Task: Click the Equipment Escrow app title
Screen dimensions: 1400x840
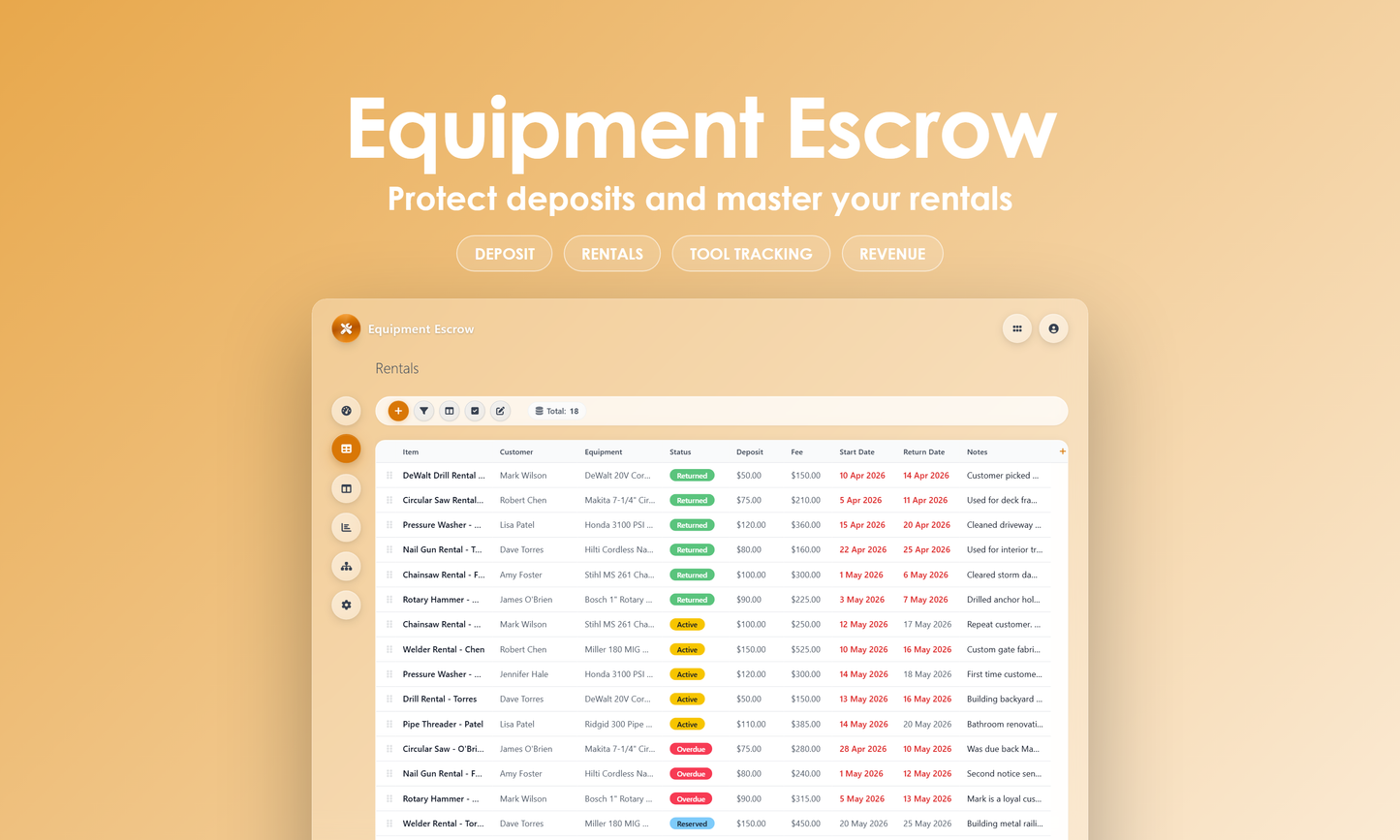Action: pos(420,329)
